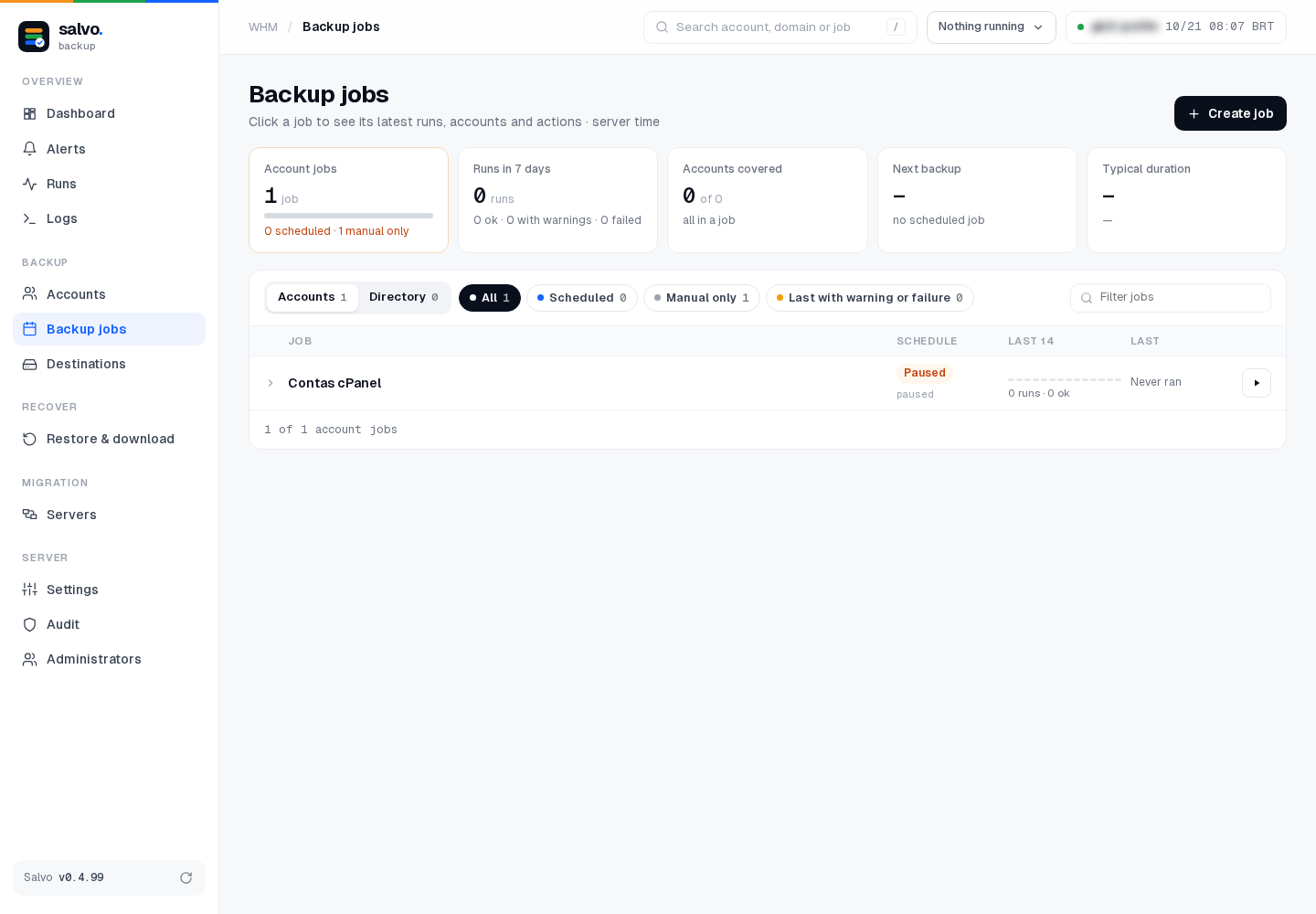Focus the search account, domain or job field
The width and height of the screenshot is (1316, 914).
[x=780, y=27]
